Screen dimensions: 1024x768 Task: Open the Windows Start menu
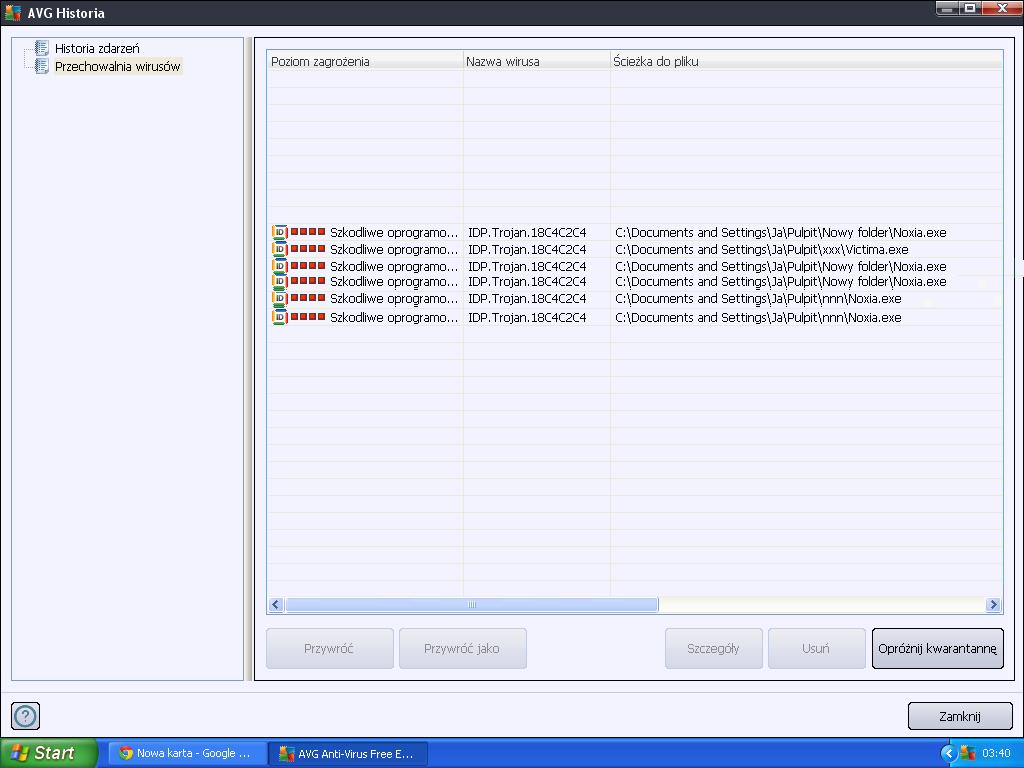(x=48, y=753)
